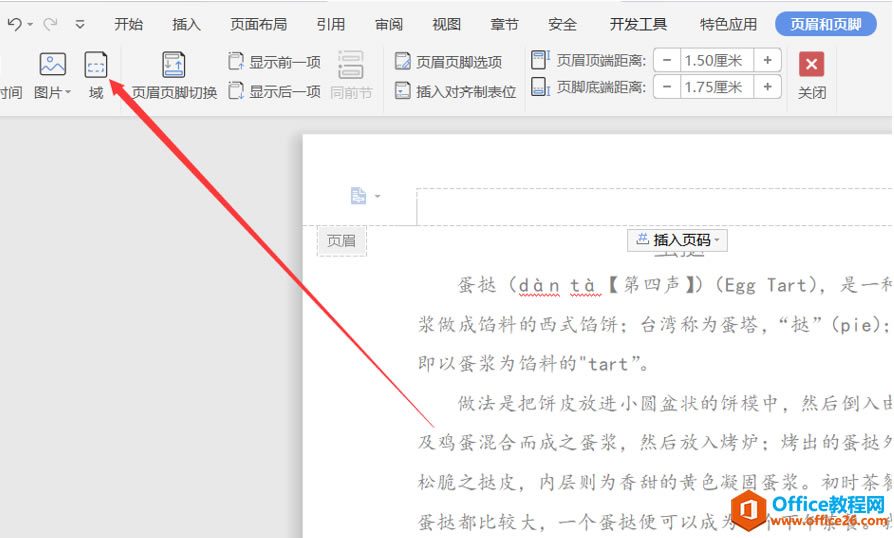The height and width of the screenshot is (538, 894).
Task: Increase 页脚底端距离 with plus button
Action: [x=767, y=87]
